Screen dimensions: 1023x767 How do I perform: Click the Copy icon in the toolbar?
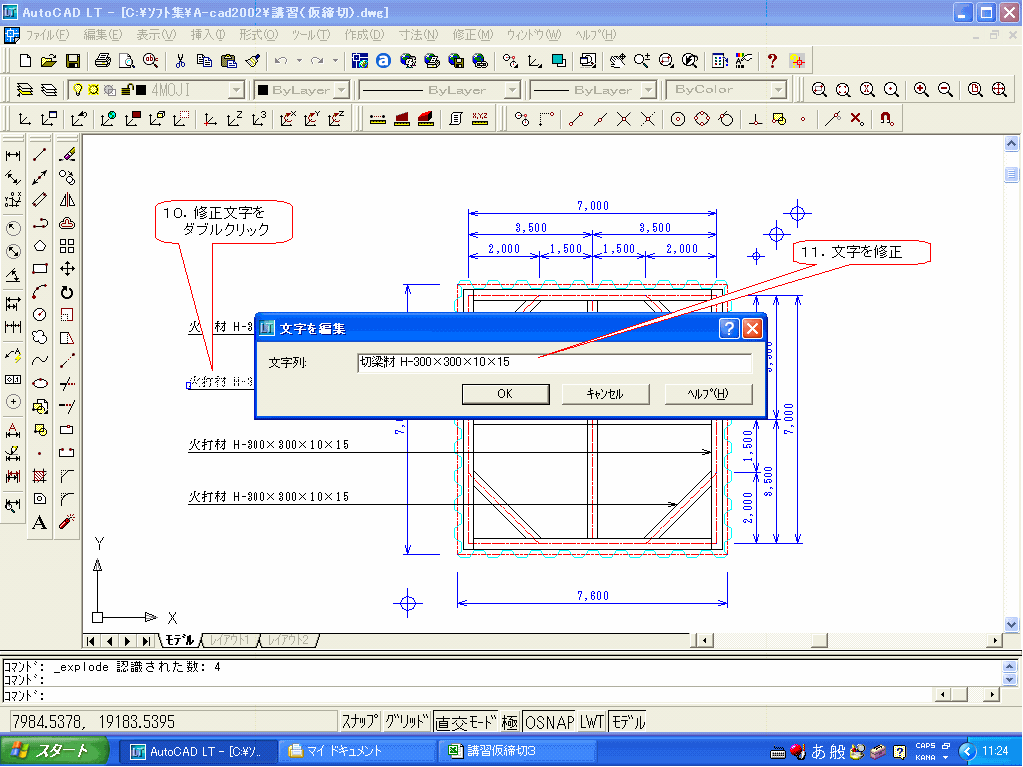[204, 61]
